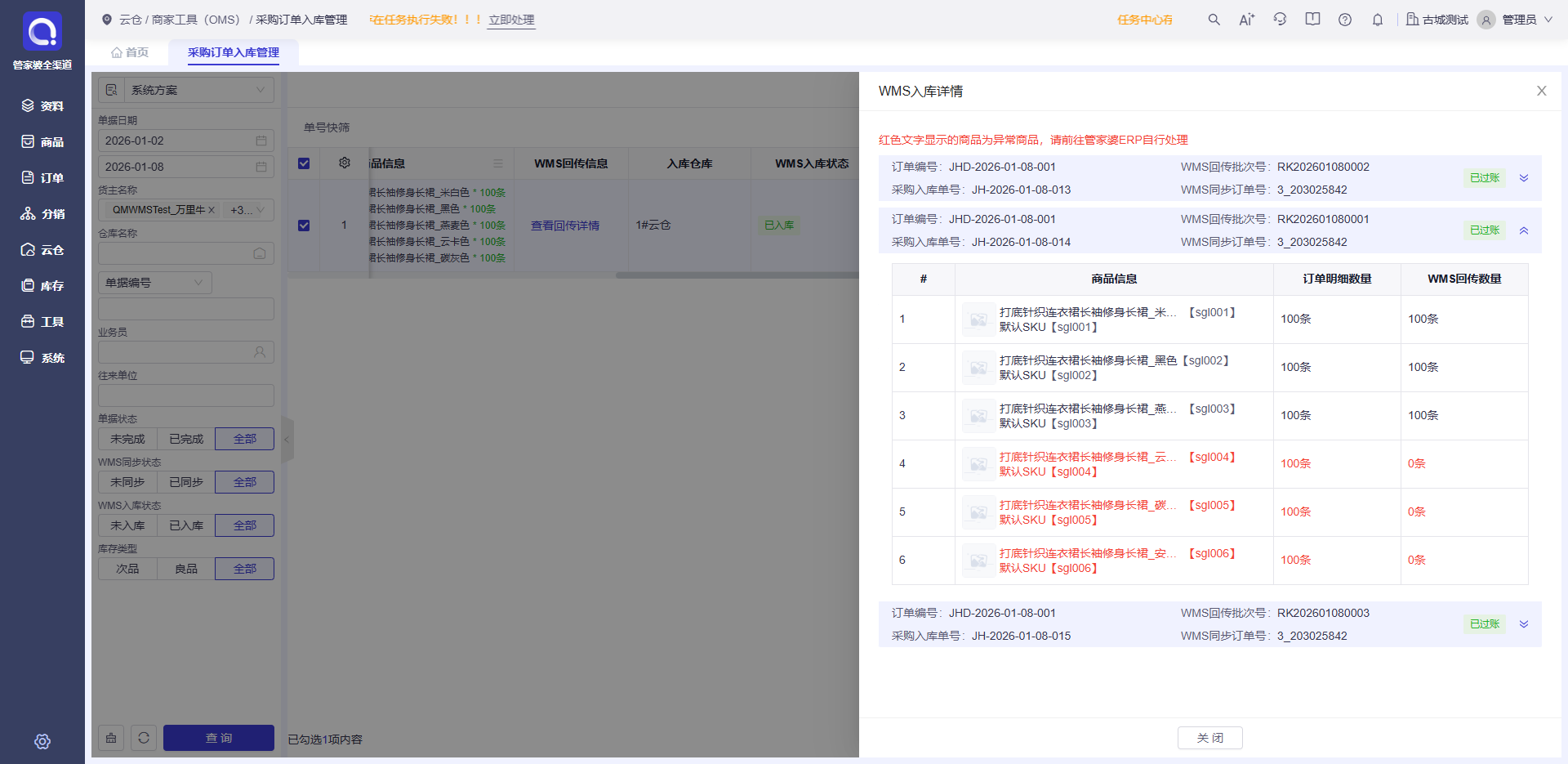Open the 库存 sidebar menu
1568x764 pixels.
pyautogui.click(x=42, y=286)
